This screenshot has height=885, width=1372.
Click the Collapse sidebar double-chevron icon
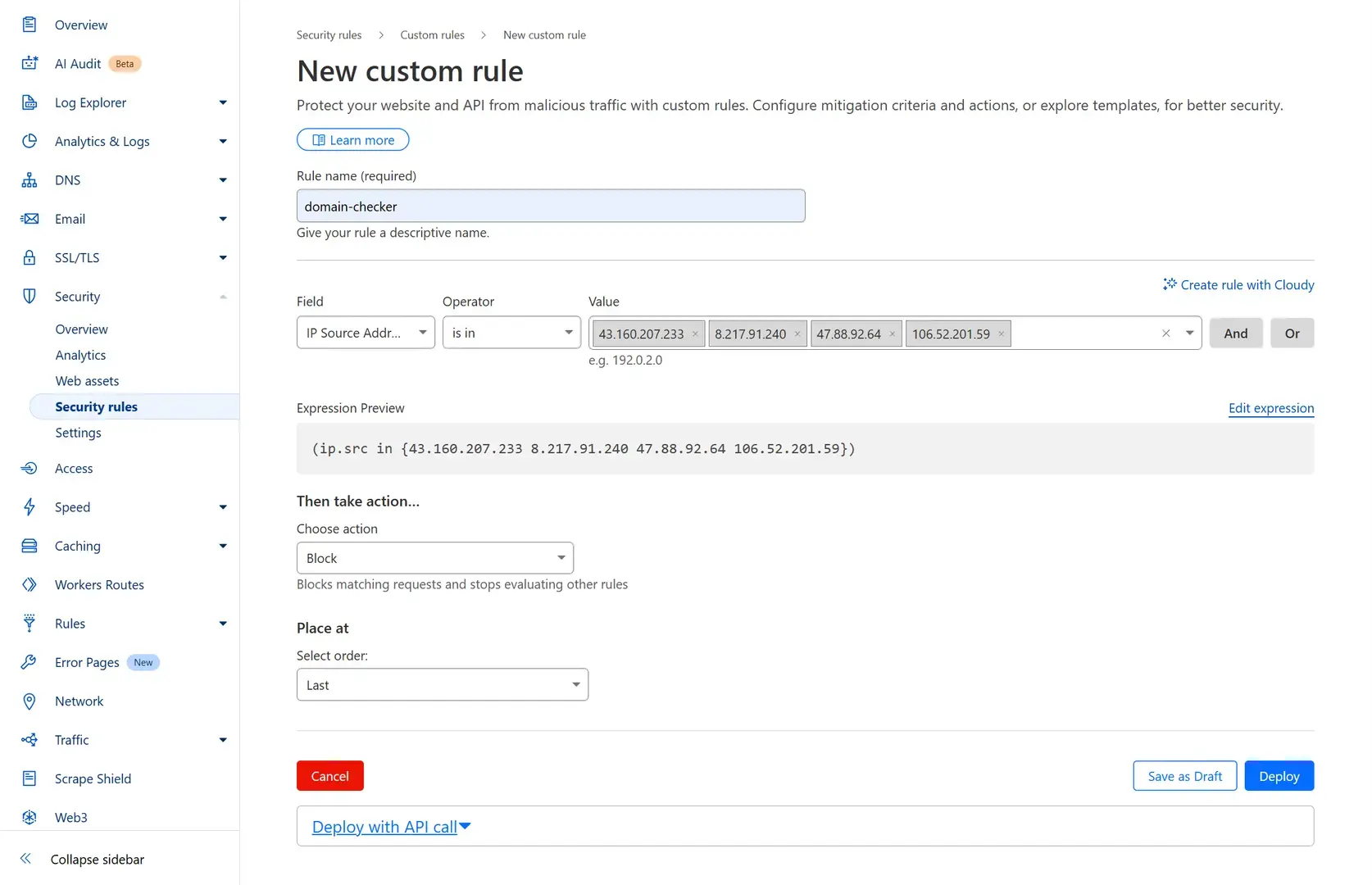coord(25,859)
